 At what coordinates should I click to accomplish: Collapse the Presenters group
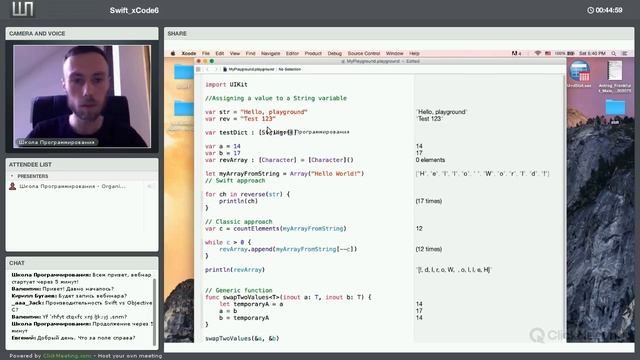pos(12,176)
